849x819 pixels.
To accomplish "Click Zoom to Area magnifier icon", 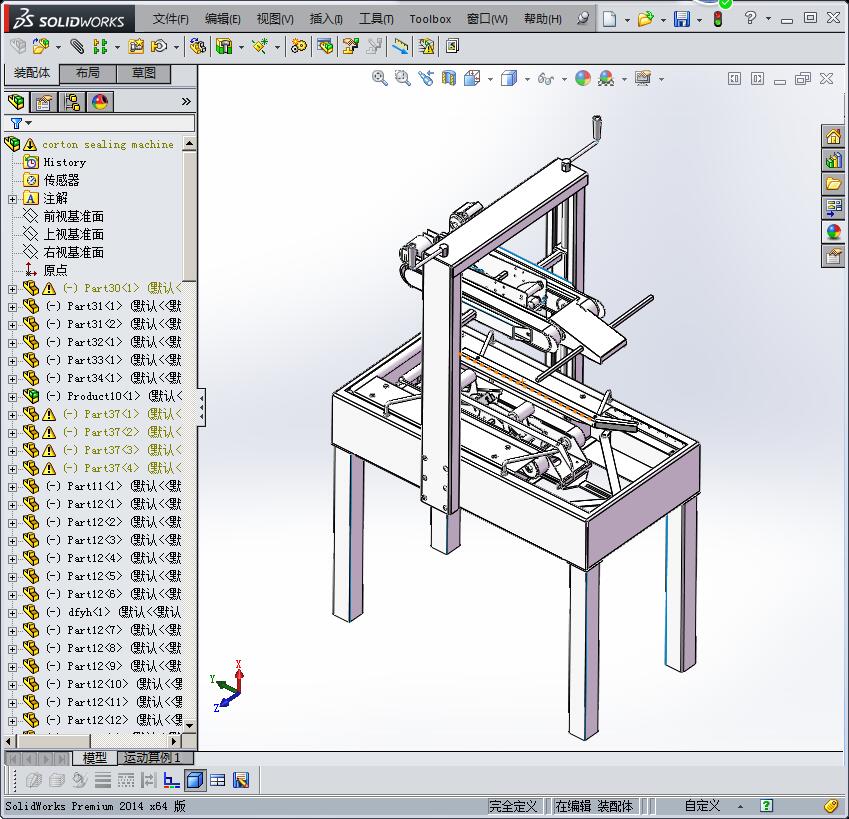I will pyautogui.click(x=402, y=78).
